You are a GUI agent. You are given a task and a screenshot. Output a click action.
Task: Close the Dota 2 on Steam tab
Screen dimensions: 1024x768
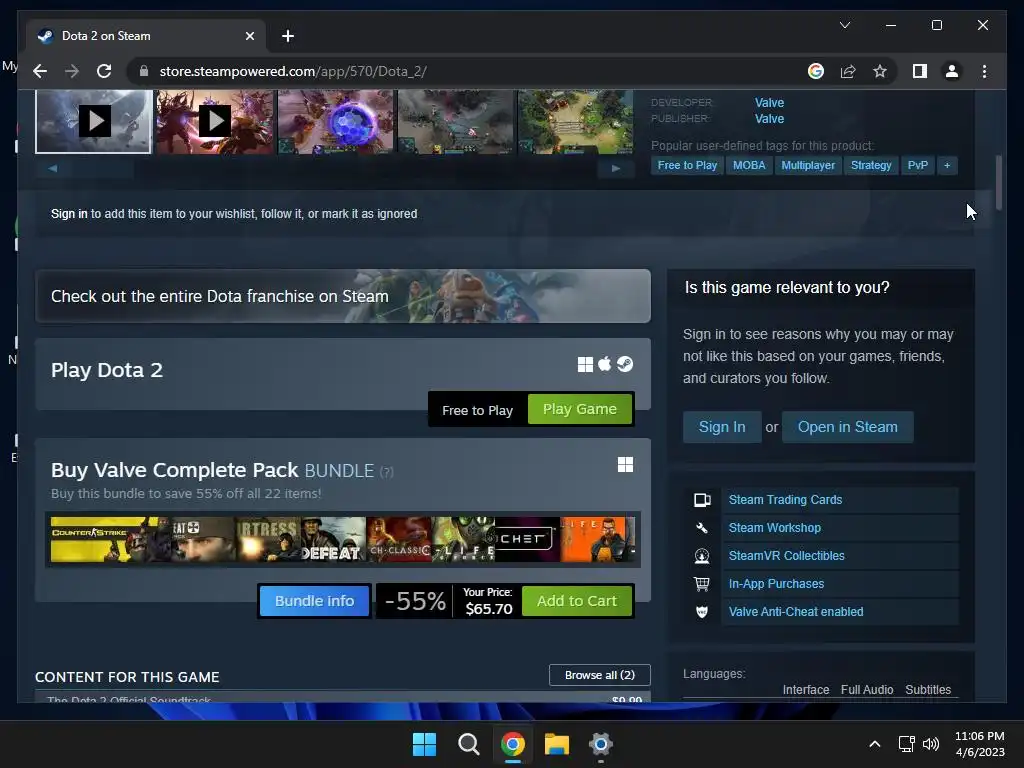point(249,36)
